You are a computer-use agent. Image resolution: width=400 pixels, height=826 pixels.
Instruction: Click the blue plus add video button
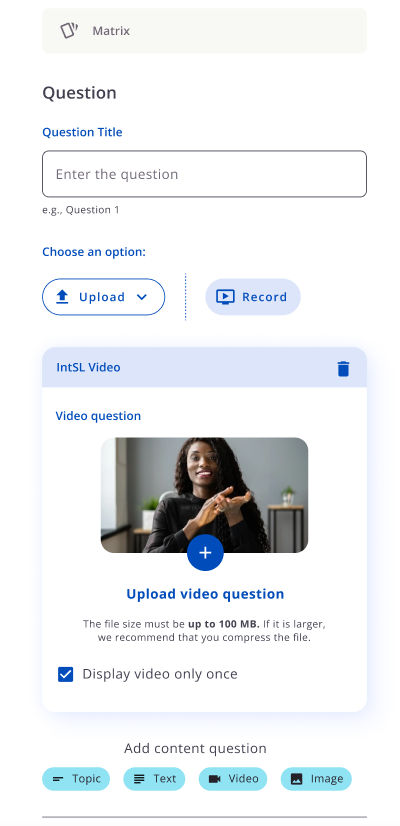tap(205, 552)
